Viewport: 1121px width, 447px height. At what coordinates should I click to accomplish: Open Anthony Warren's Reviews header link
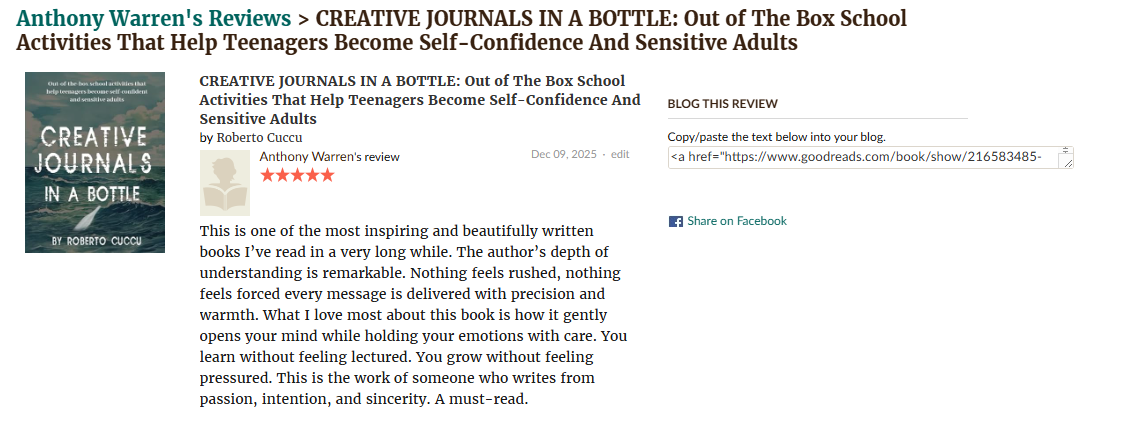pyautogui.click(x=154, y=19)
